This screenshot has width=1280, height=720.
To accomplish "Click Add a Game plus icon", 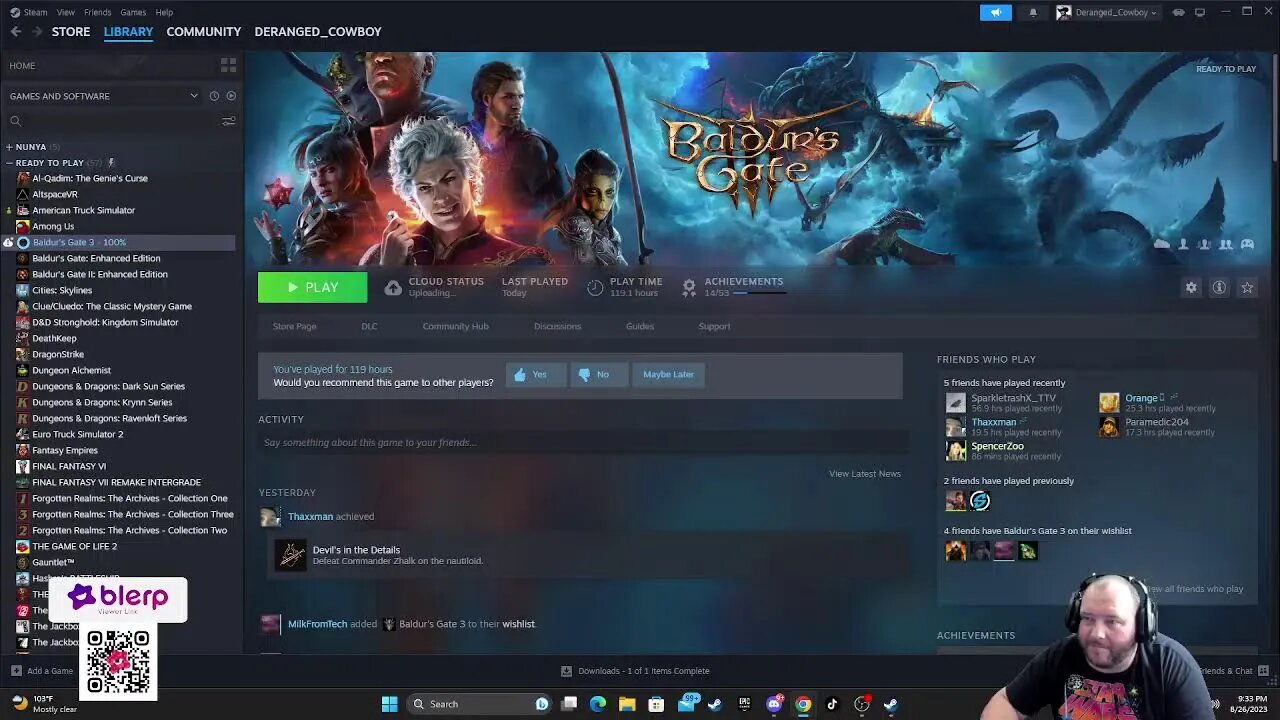I will pyautogui.click(x=16, y=671).
